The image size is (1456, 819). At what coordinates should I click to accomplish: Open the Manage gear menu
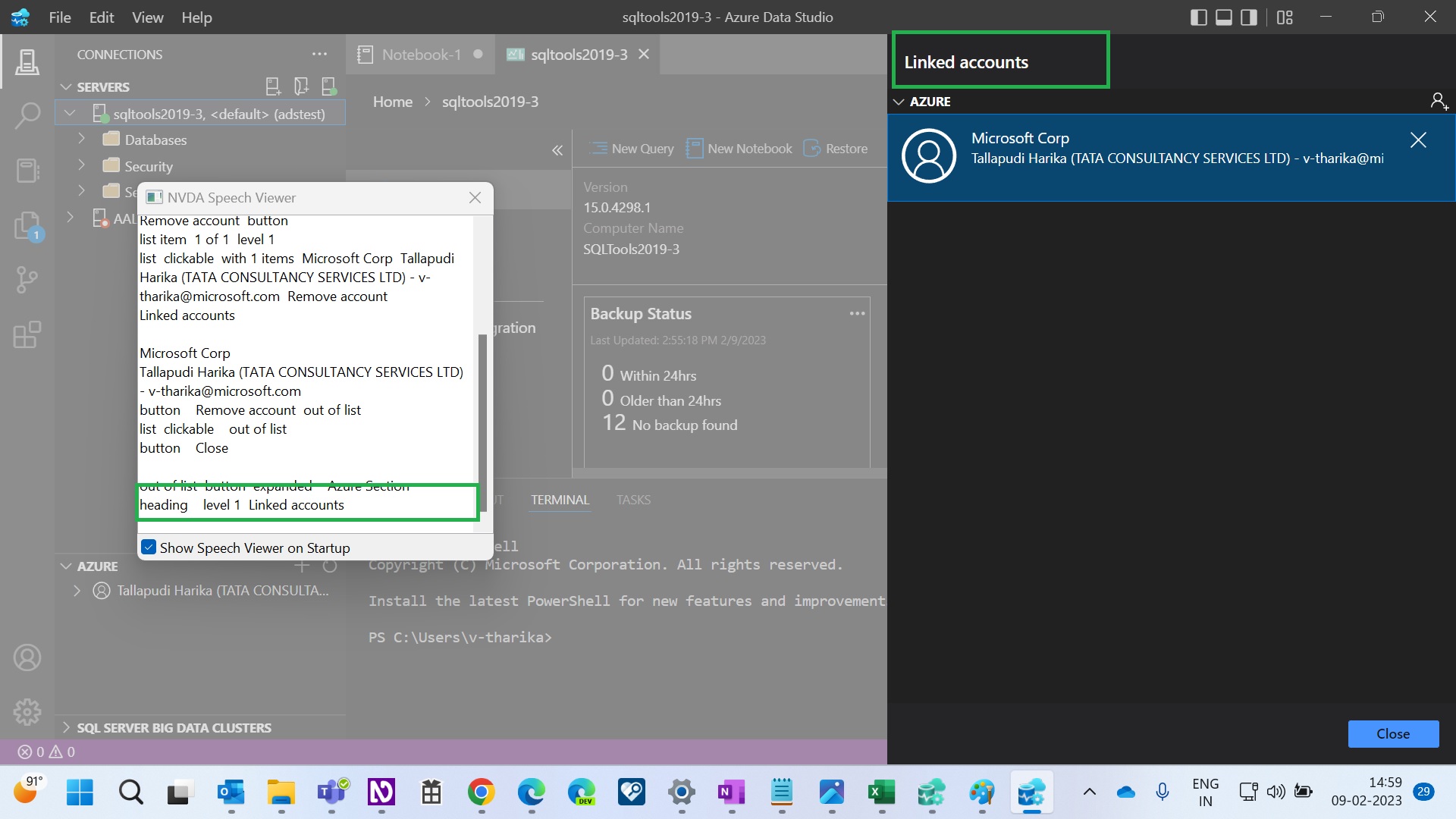pyautogui.click(x=27, y=711)
